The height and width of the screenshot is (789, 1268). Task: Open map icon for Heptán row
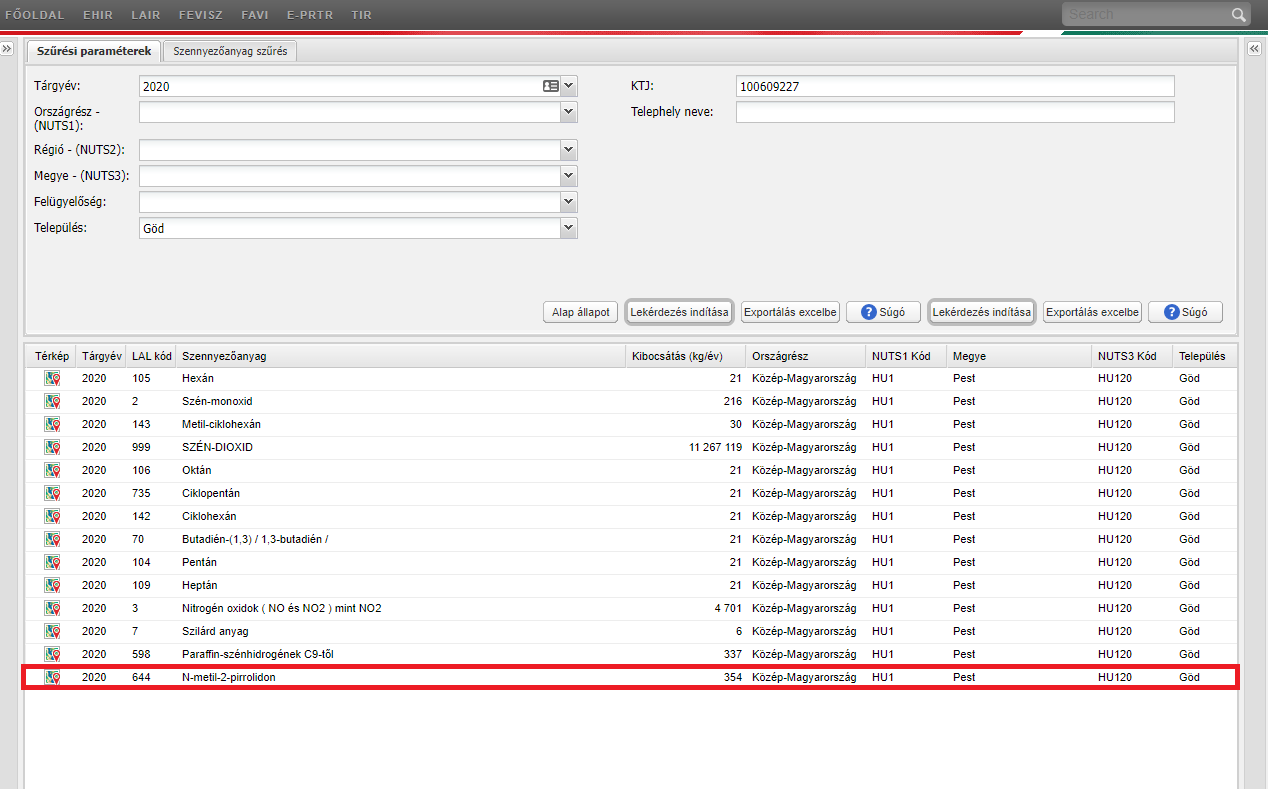click(53, 586)
